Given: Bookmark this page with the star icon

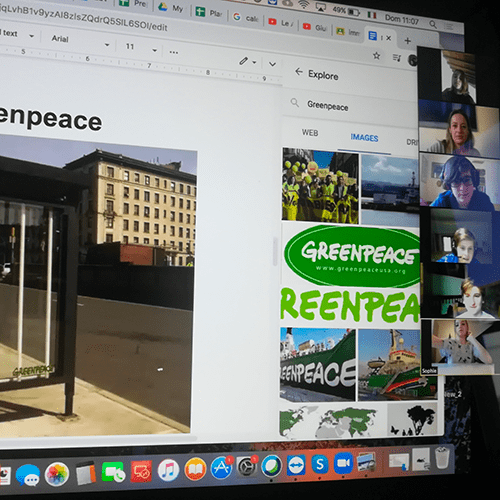Looking at the screenshot, I should 377,56.
